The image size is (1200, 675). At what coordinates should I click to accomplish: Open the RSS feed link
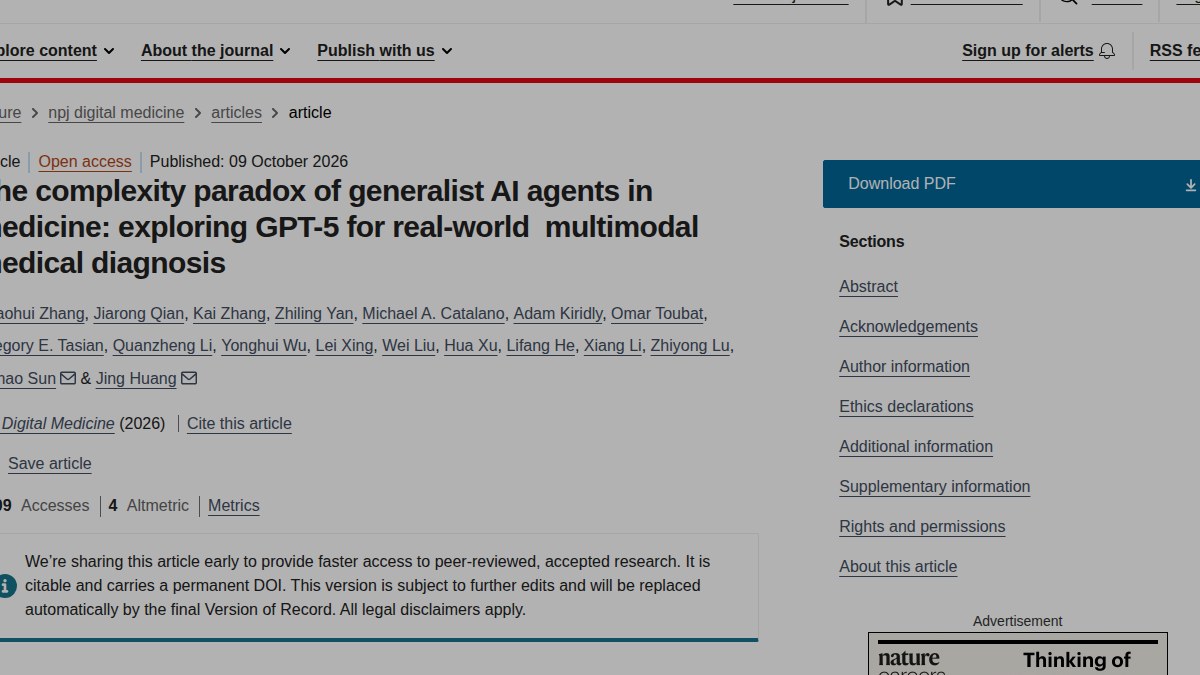(1175, 51)
